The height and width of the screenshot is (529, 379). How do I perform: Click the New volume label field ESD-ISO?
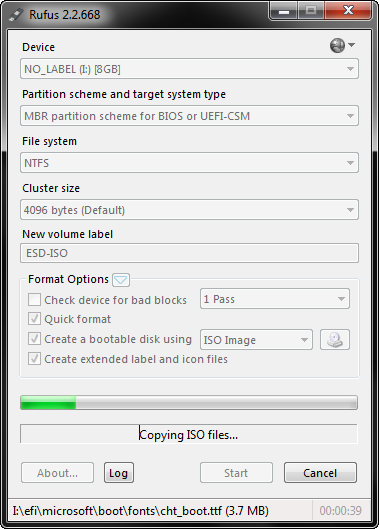[x=189, y=253]
